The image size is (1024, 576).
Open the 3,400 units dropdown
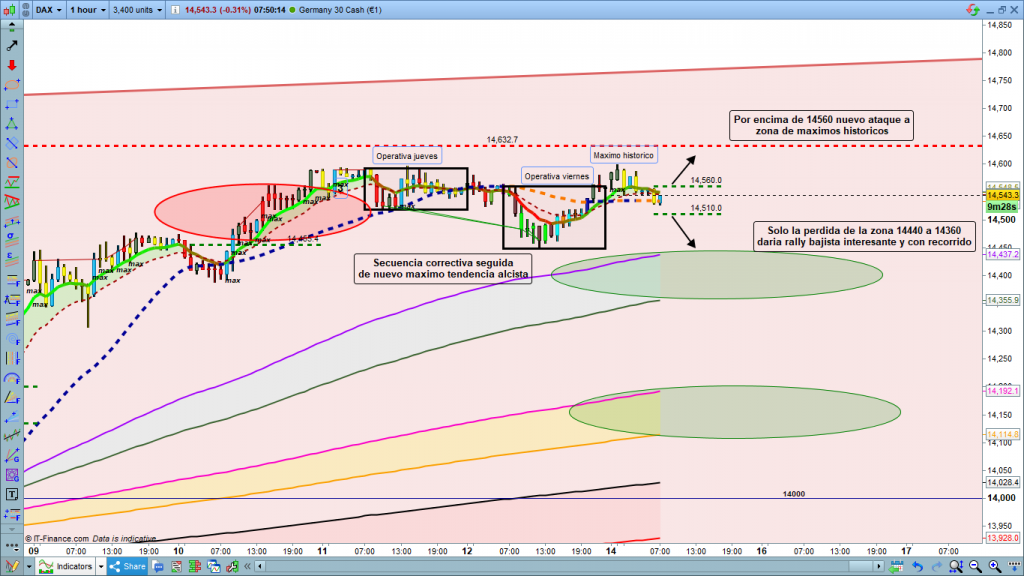[137, 10]
